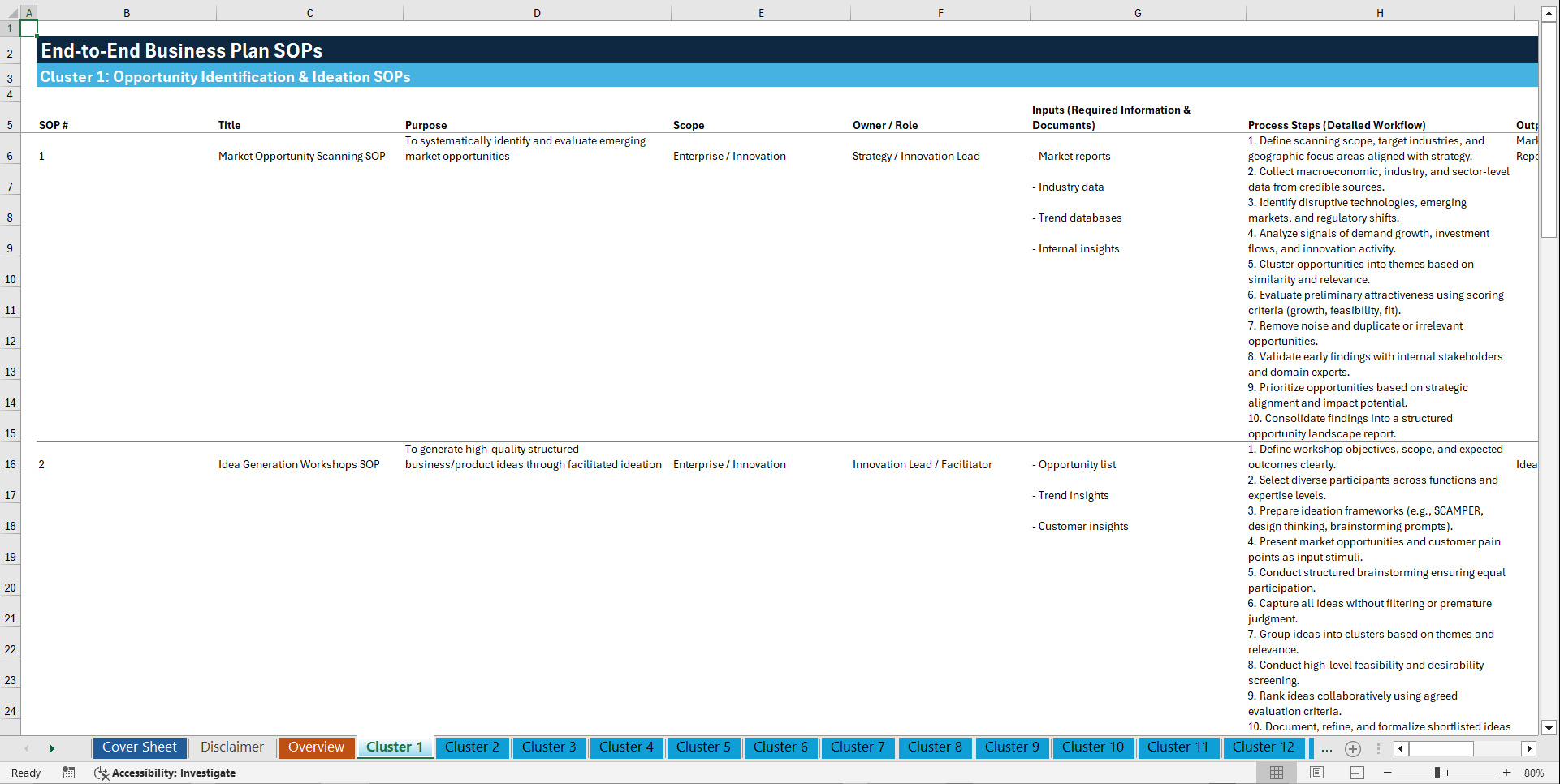Switch to Cluster 4 sheet

[x=626, y=747]
